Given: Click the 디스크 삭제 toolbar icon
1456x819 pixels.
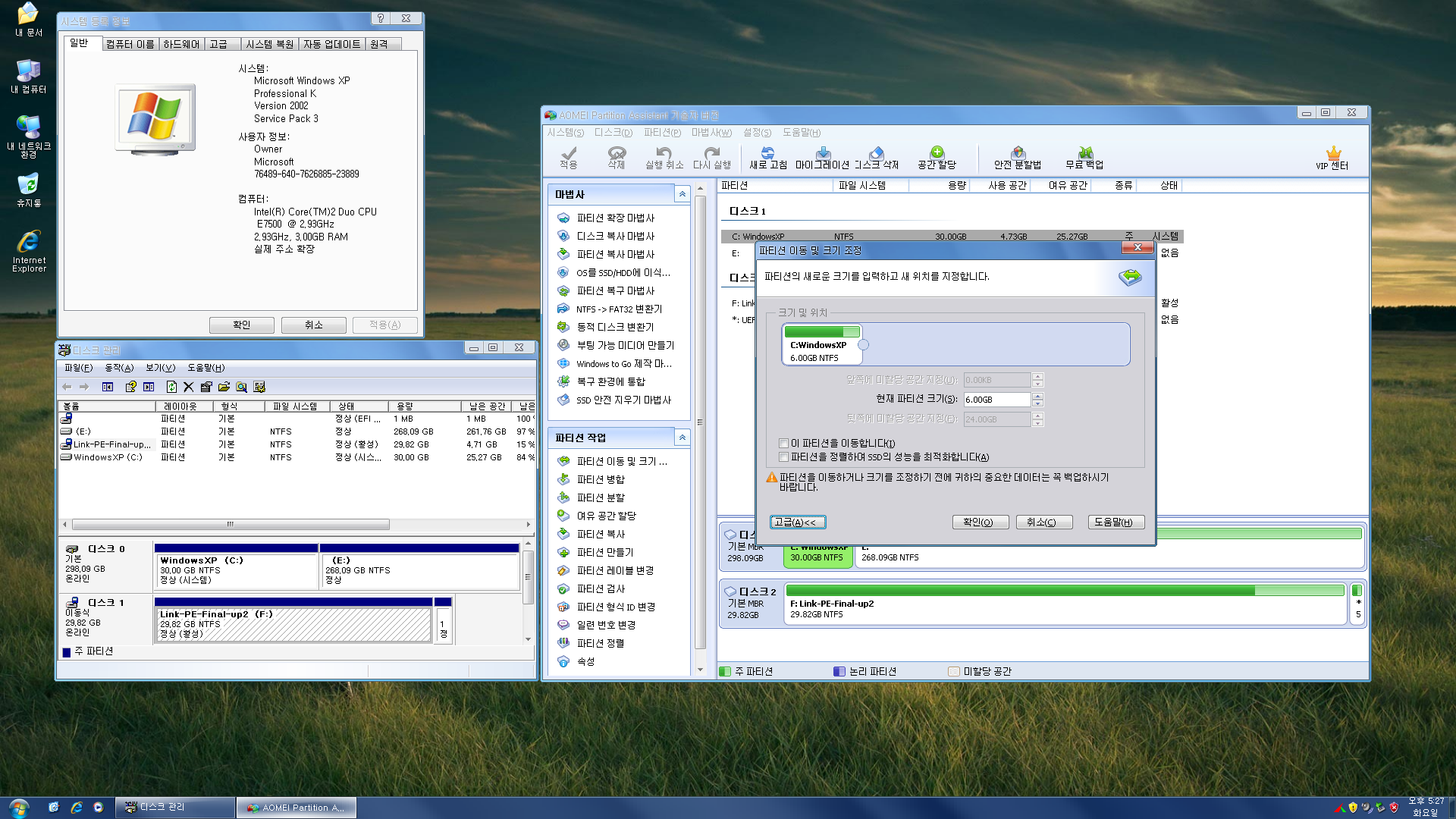Looking at the screenshot, I should (x=877, y=158).
